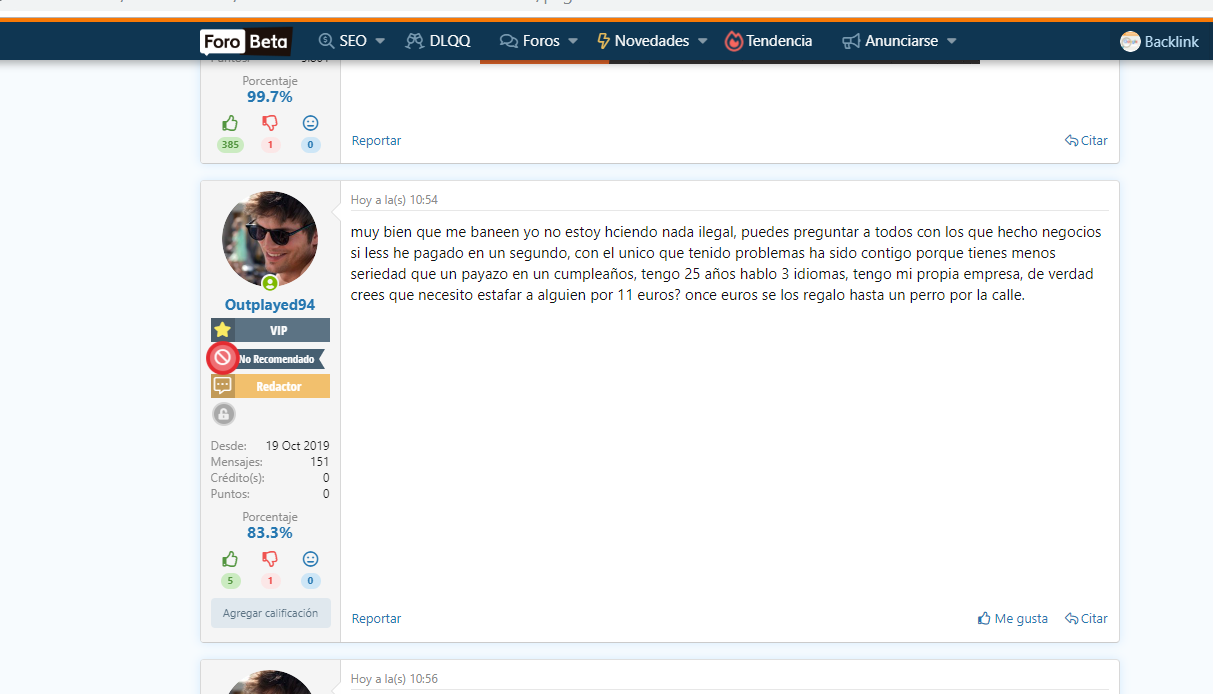Click the Foros chat bubbles icon
The width and height of the screenshot is (1213, 694).
(x=508, y=41)
